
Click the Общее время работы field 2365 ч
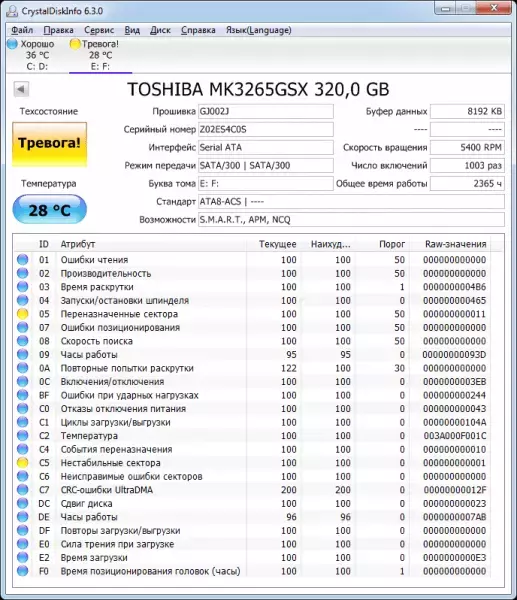[467, 183]
